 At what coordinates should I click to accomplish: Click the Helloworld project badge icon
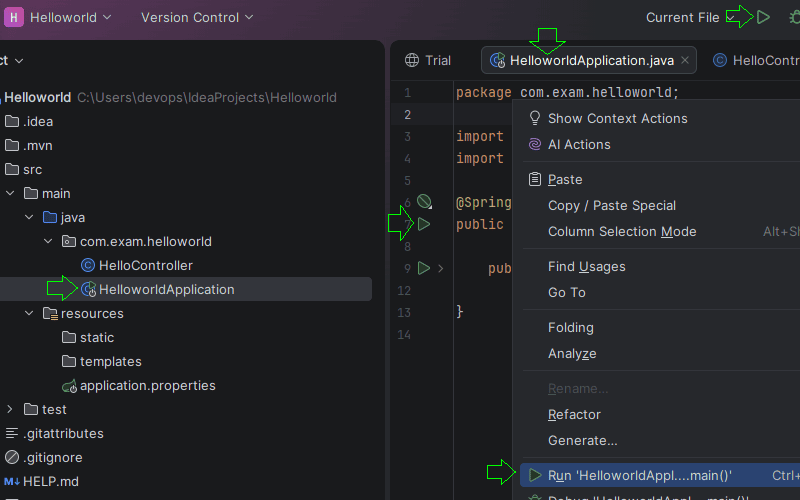point(14,17)
